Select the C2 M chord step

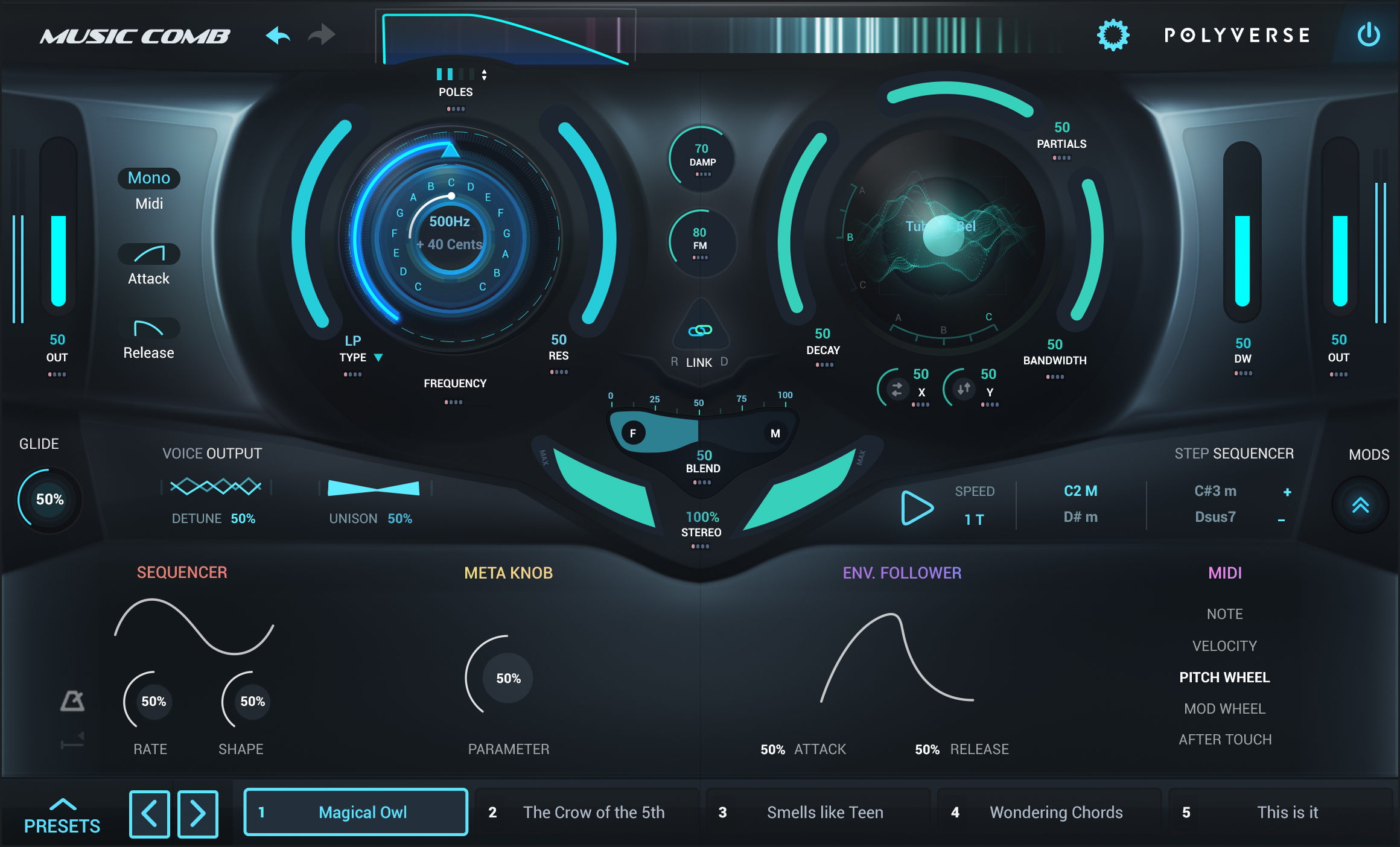pyautogui.click(x=1080, y=491)
